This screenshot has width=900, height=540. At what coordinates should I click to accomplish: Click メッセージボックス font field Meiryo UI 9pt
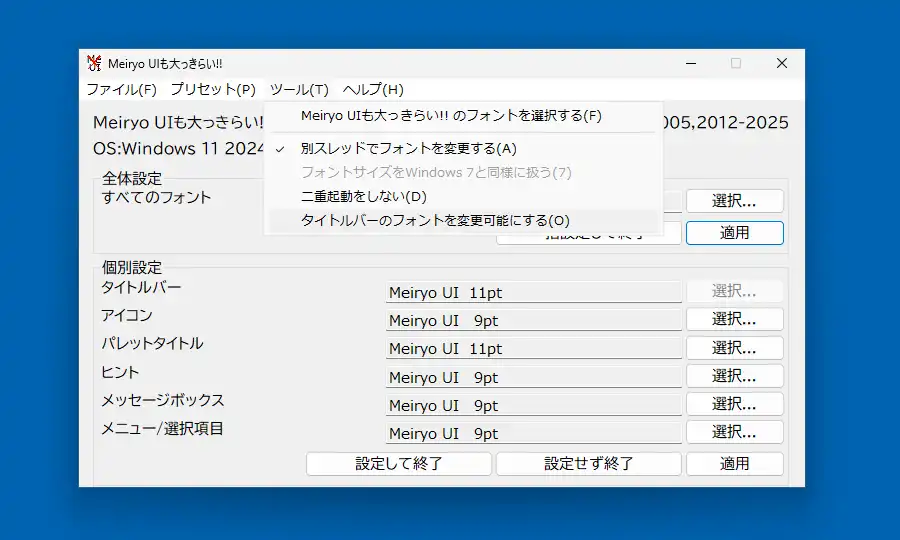pyautogui.click(x=534, y=405)
